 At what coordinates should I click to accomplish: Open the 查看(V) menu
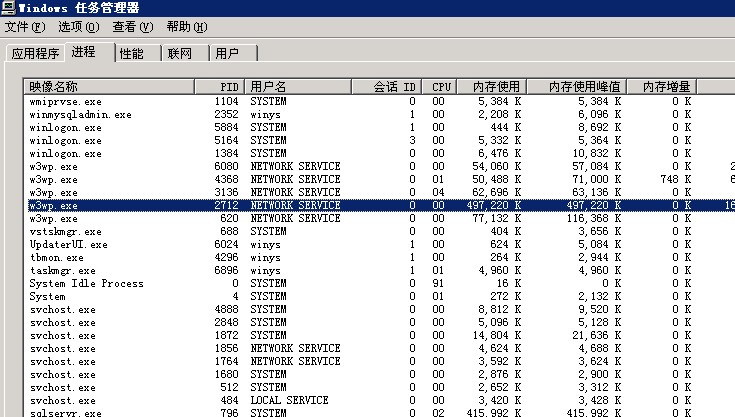pos(133,27)
